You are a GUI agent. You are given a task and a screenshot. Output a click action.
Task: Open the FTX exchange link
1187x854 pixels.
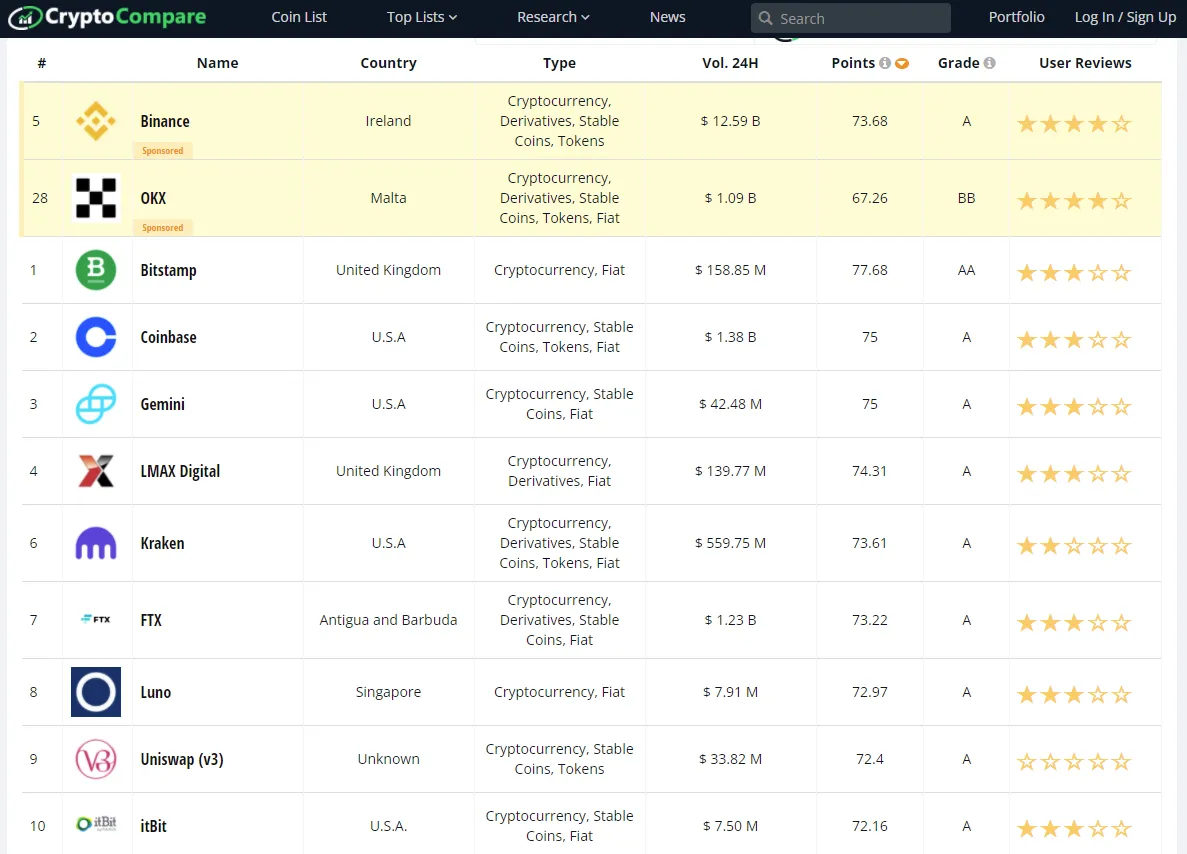tap(151, 620)
